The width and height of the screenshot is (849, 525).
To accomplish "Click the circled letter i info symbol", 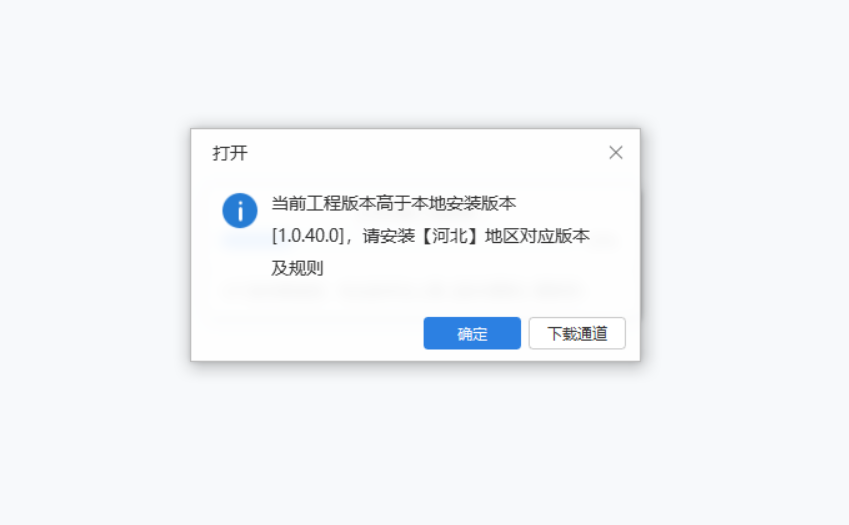I will (x=240, y=211).
